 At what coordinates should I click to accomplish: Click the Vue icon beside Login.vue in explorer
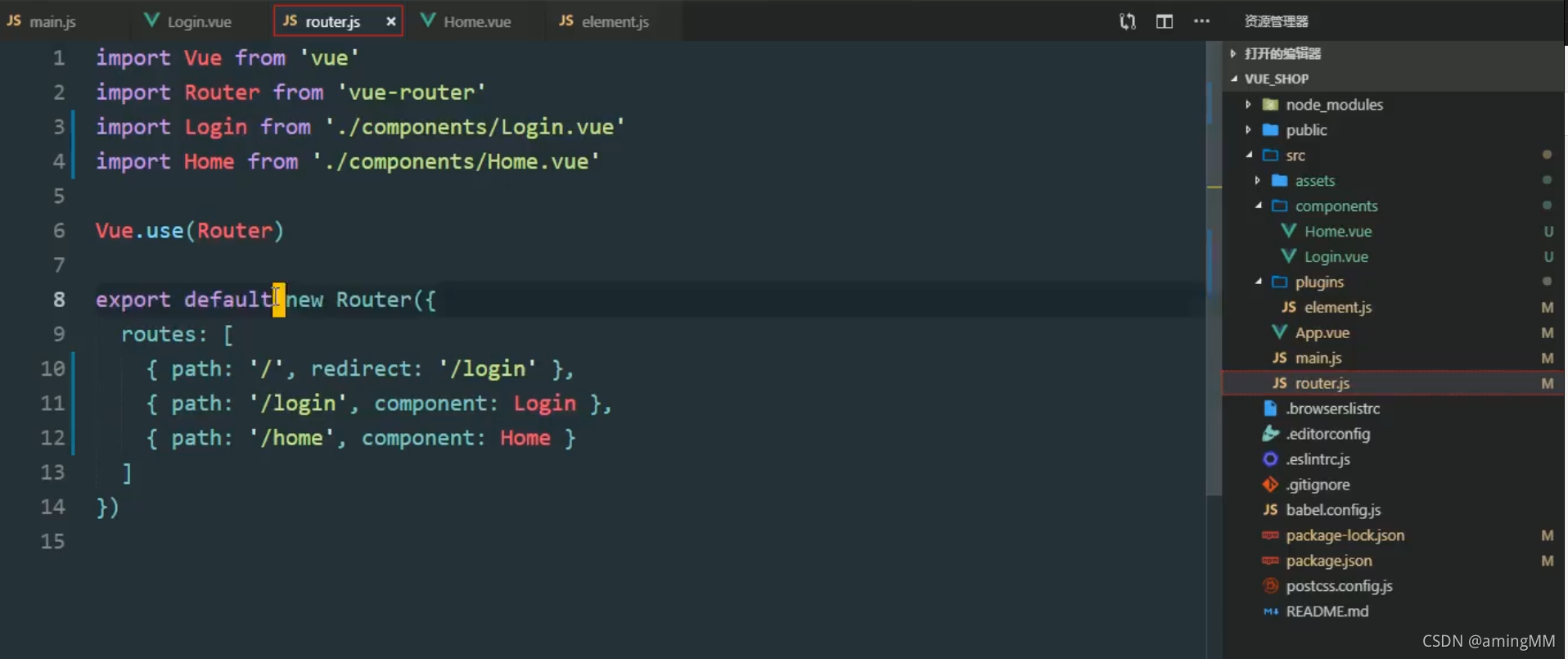1288,256
